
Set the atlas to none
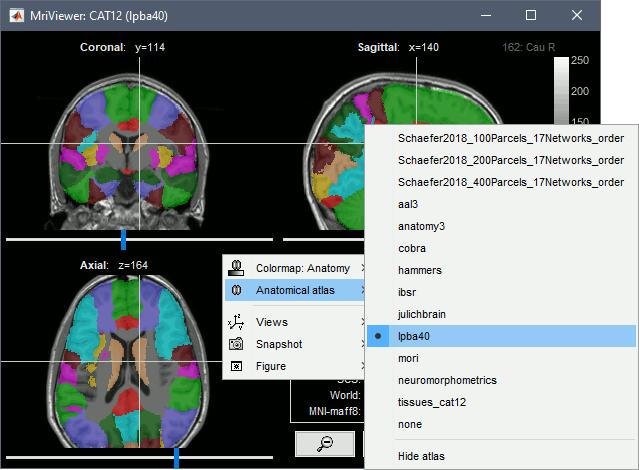tap(409, 424)
